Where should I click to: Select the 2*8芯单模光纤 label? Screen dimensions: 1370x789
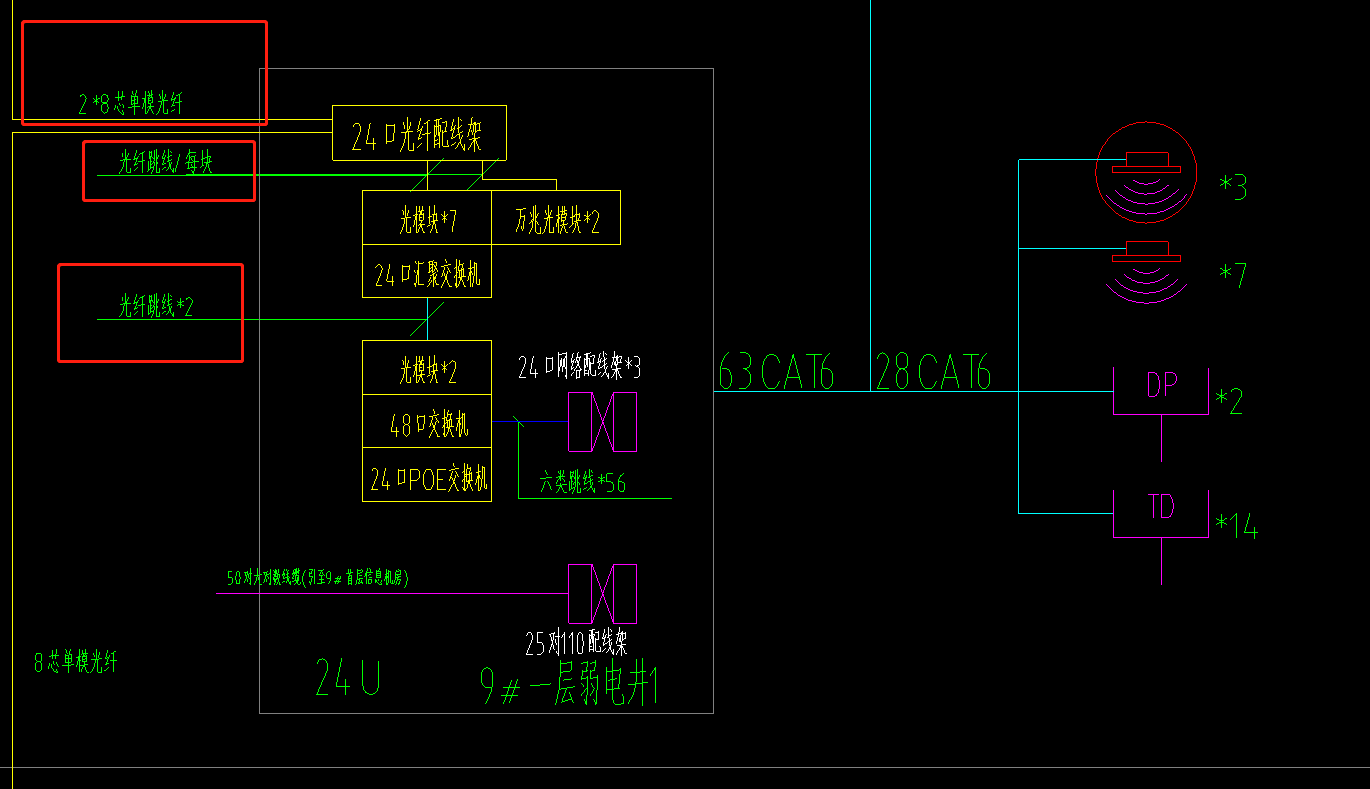(131, 102)
